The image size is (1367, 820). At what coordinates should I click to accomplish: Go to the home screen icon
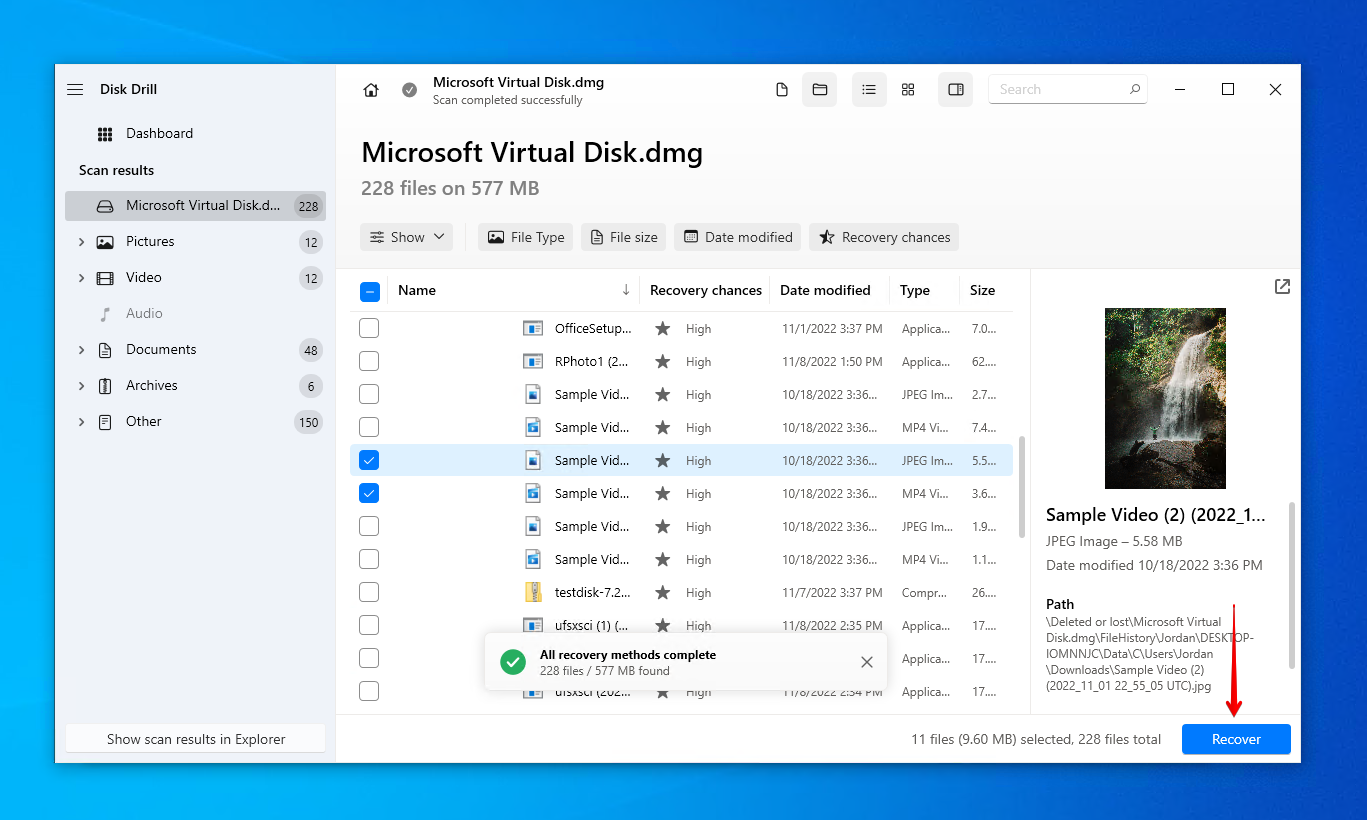pos(371,90)
